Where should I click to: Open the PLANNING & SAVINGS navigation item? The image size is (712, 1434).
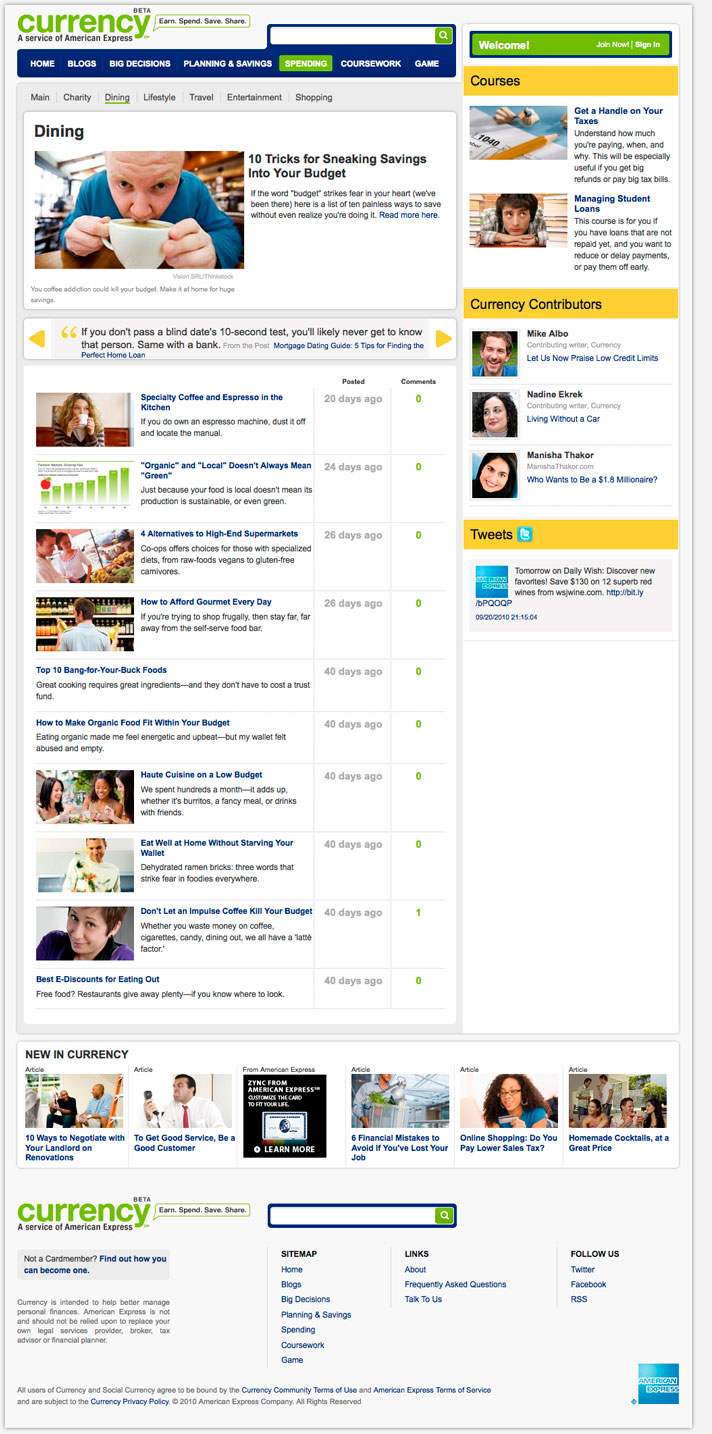pos(227,63)
